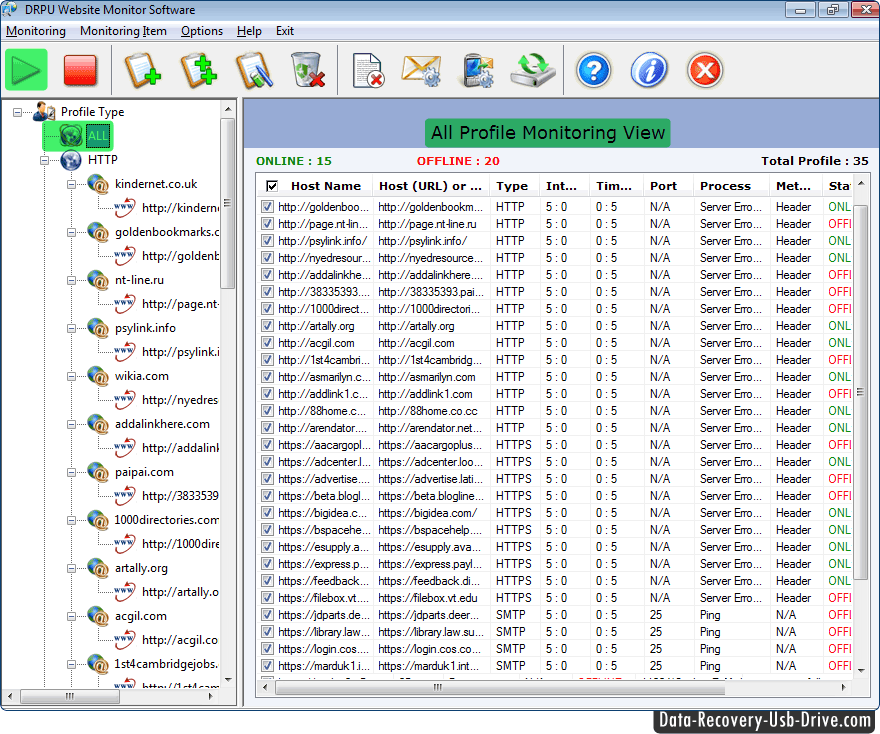Edit profile using clipboard pencil icon
This screenshot has height=734, width=880.
point(254,70)
